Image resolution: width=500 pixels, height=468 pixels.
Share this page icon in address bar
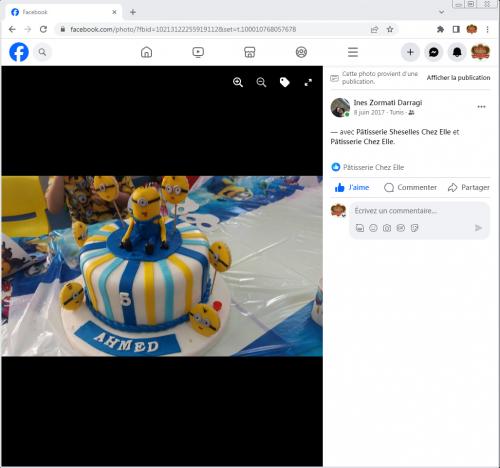click(374, 29)
